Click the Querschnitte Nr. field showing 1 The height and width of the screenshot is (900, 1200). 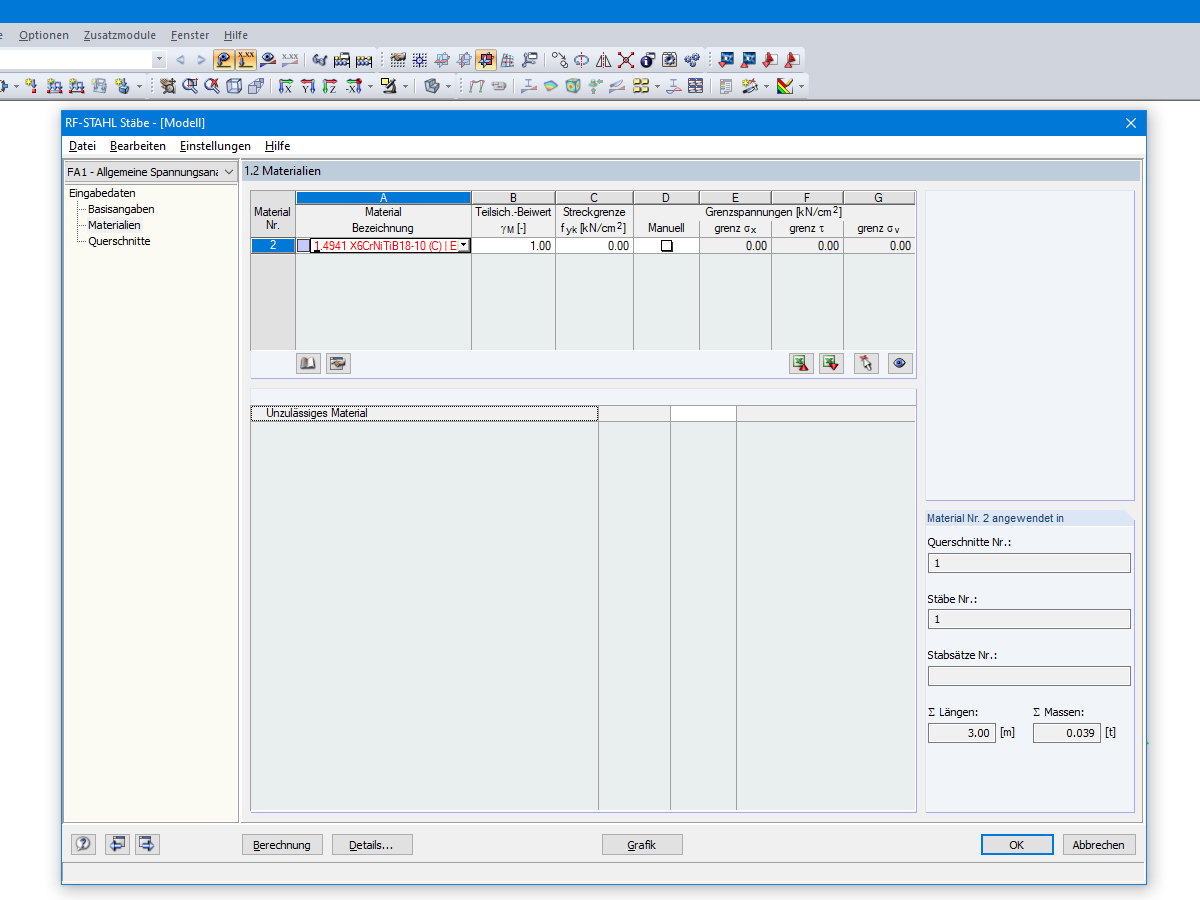click(1029, 563)
